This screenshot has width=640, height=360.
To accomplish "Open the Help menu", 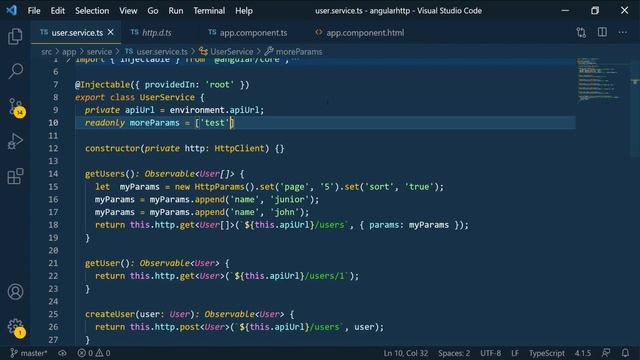I will 244,11.
